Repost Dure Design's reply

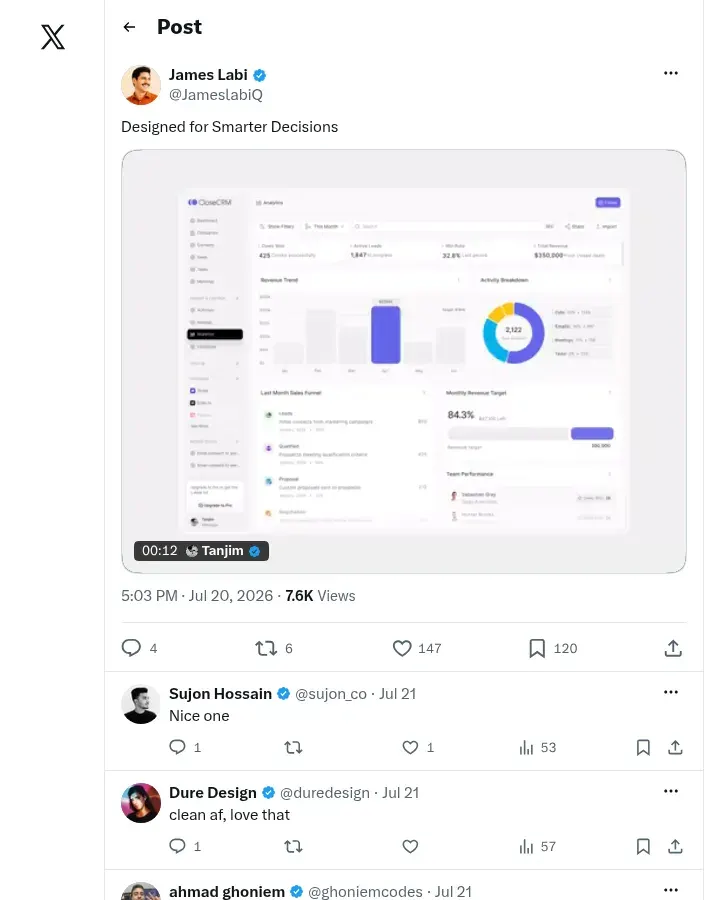293,847
